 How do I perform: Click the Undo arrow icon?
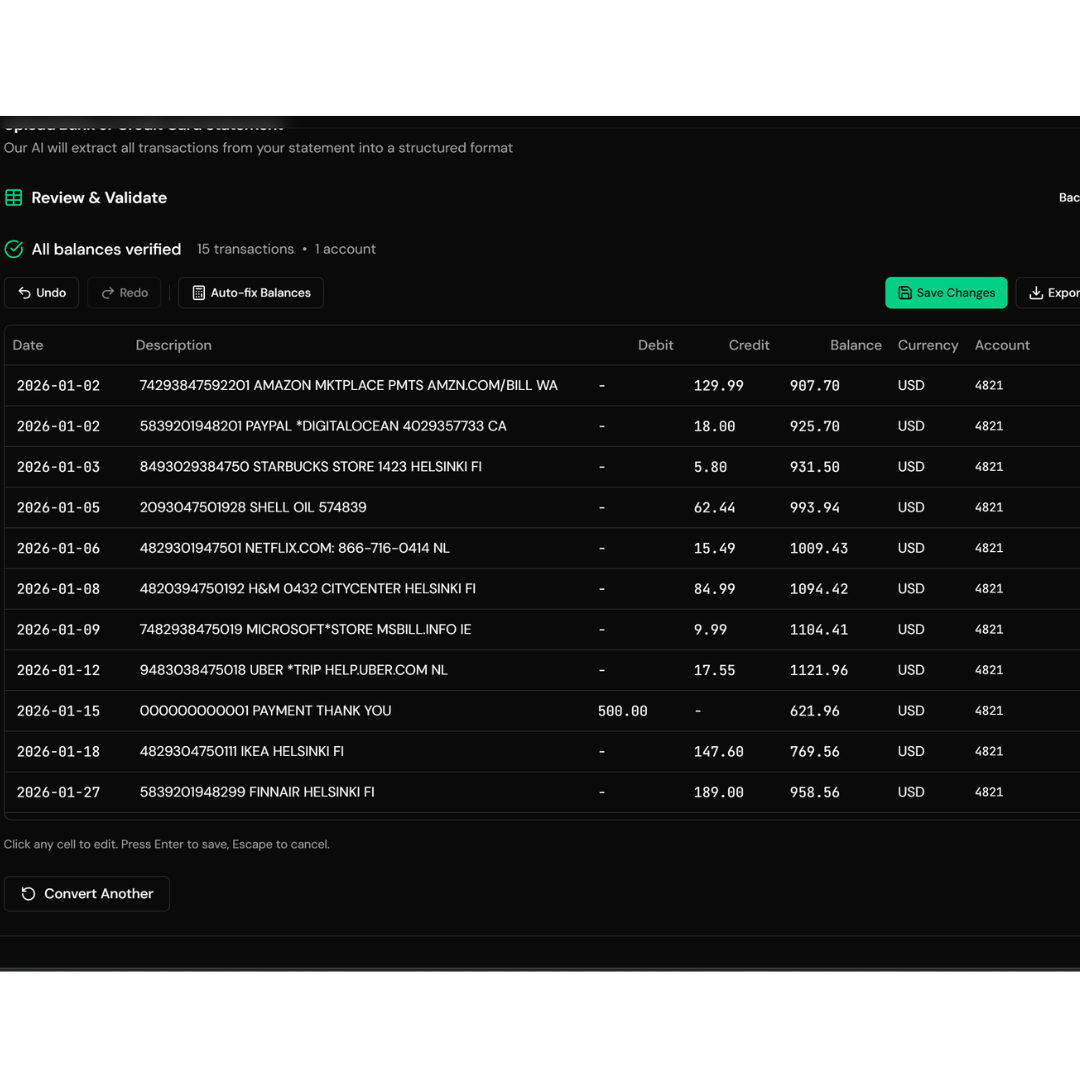click(23, 292)
